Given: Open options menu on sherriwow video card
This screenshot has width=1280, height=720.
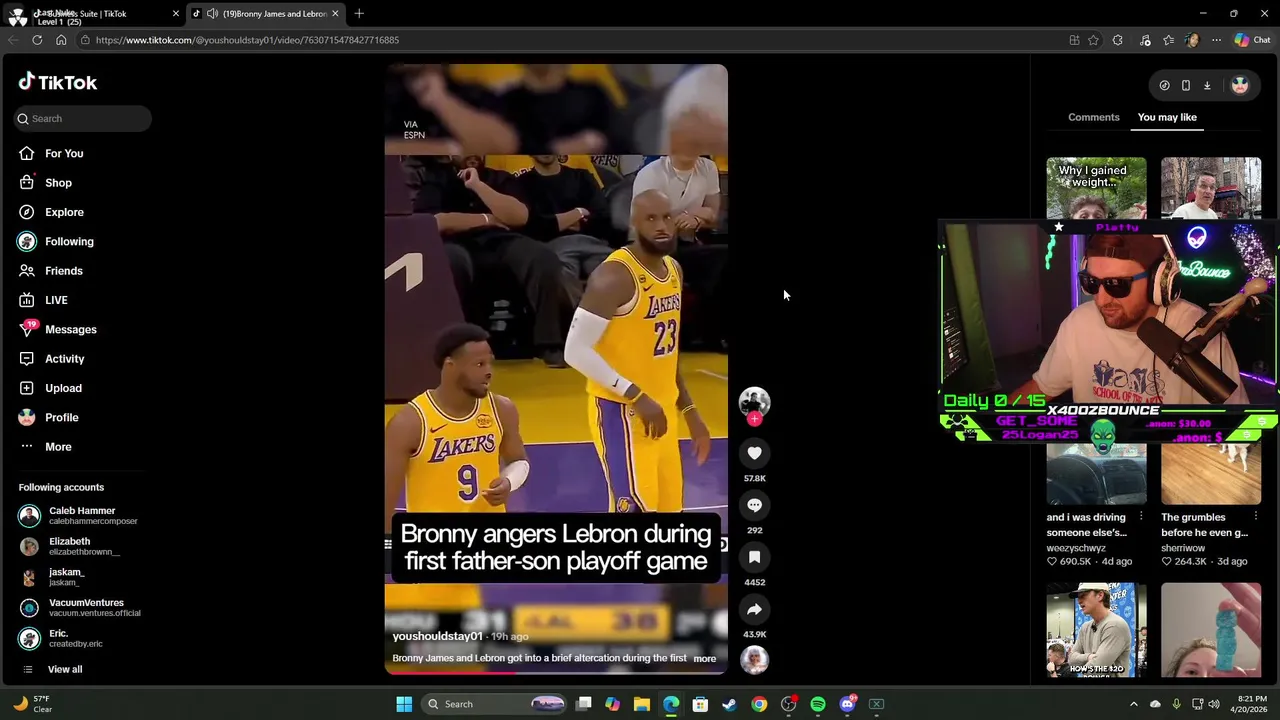Looking at the screenshot, I should point(1255,517).
